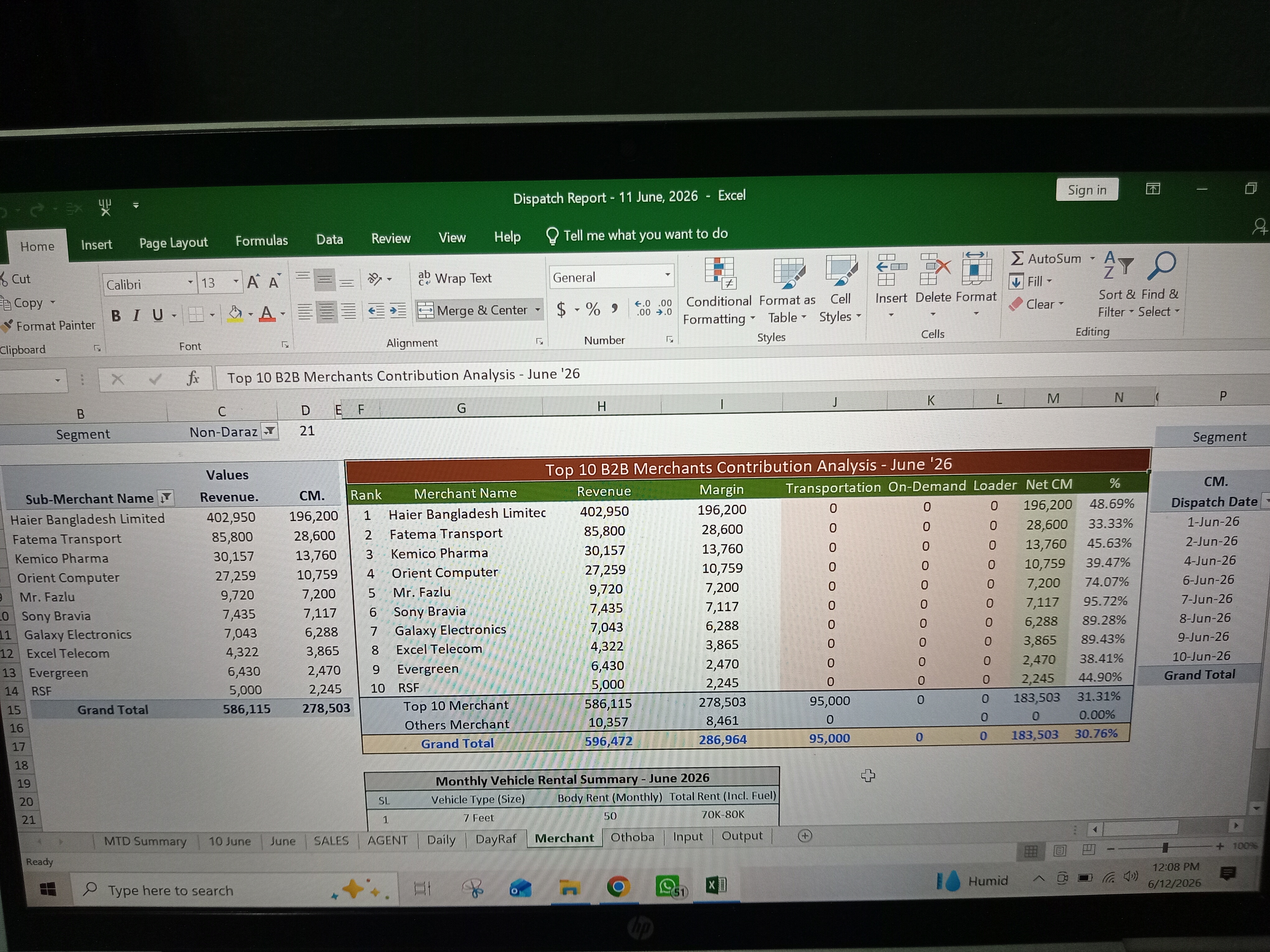Click Decrease Decimal icon
The width and height of the screenshot is (1270, 952).
[x=664, y=307]
